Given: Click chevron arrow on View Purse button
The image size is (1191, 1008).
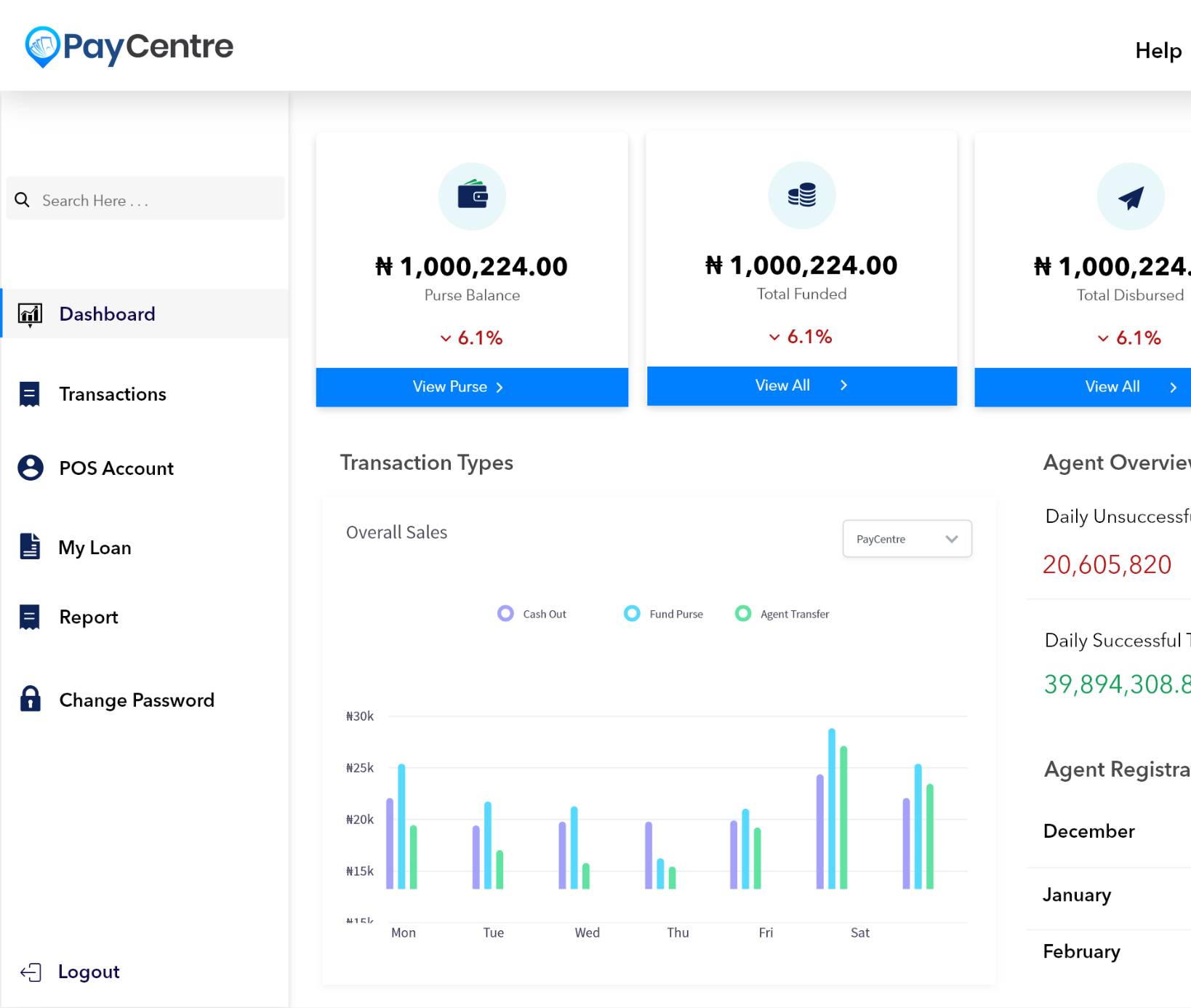Looking at the screenshot, I should pos(500,388).
